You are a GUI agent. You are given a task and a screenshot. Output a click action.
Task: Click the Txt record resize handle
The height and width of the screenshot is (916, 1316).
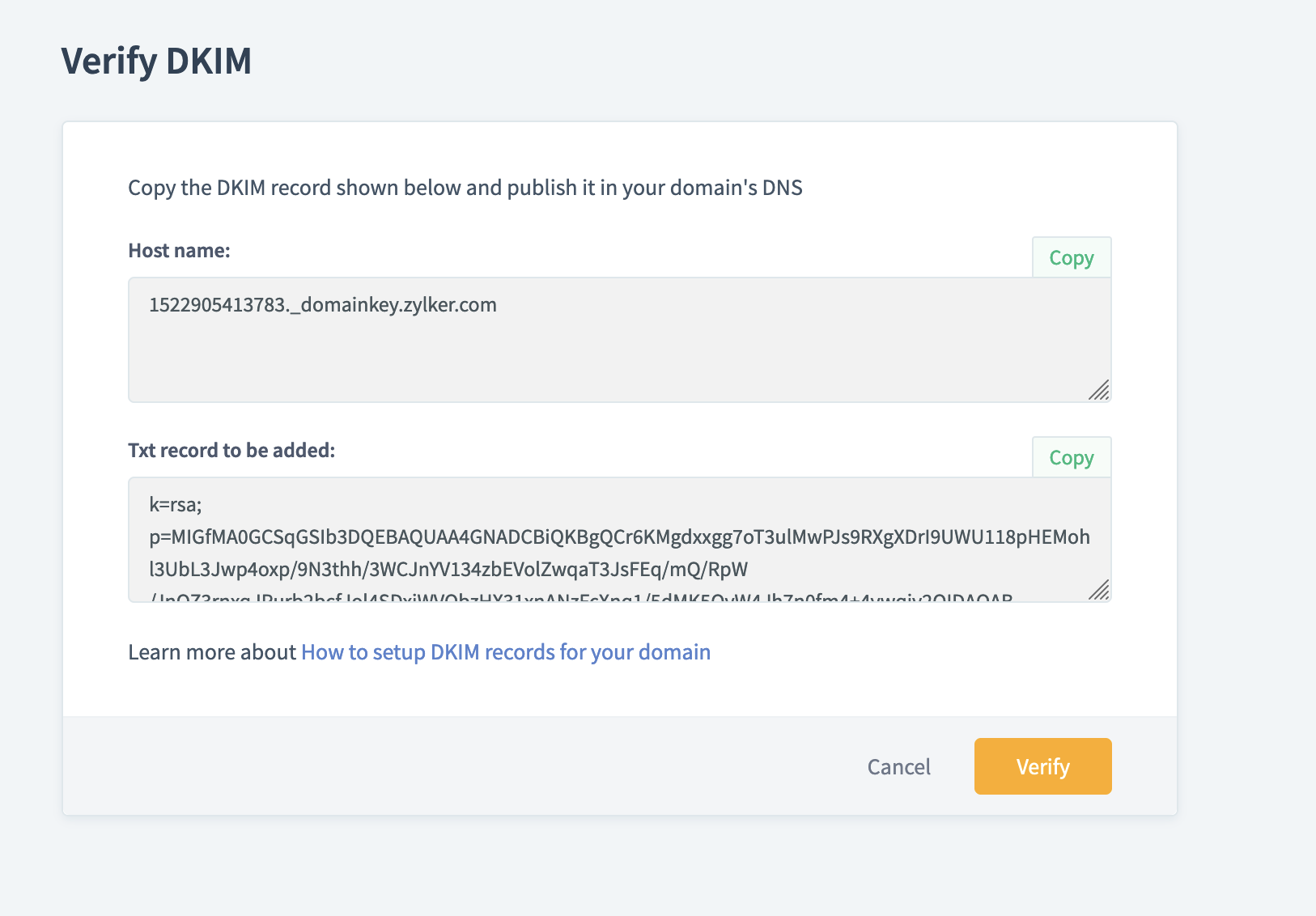1098,590
